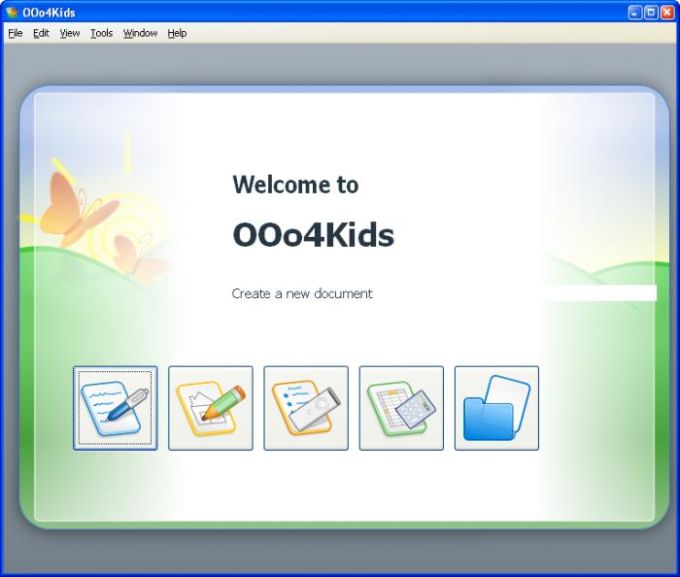
Task: Click the large 'OOo4Kids' heading
Action: click(314, 235)
